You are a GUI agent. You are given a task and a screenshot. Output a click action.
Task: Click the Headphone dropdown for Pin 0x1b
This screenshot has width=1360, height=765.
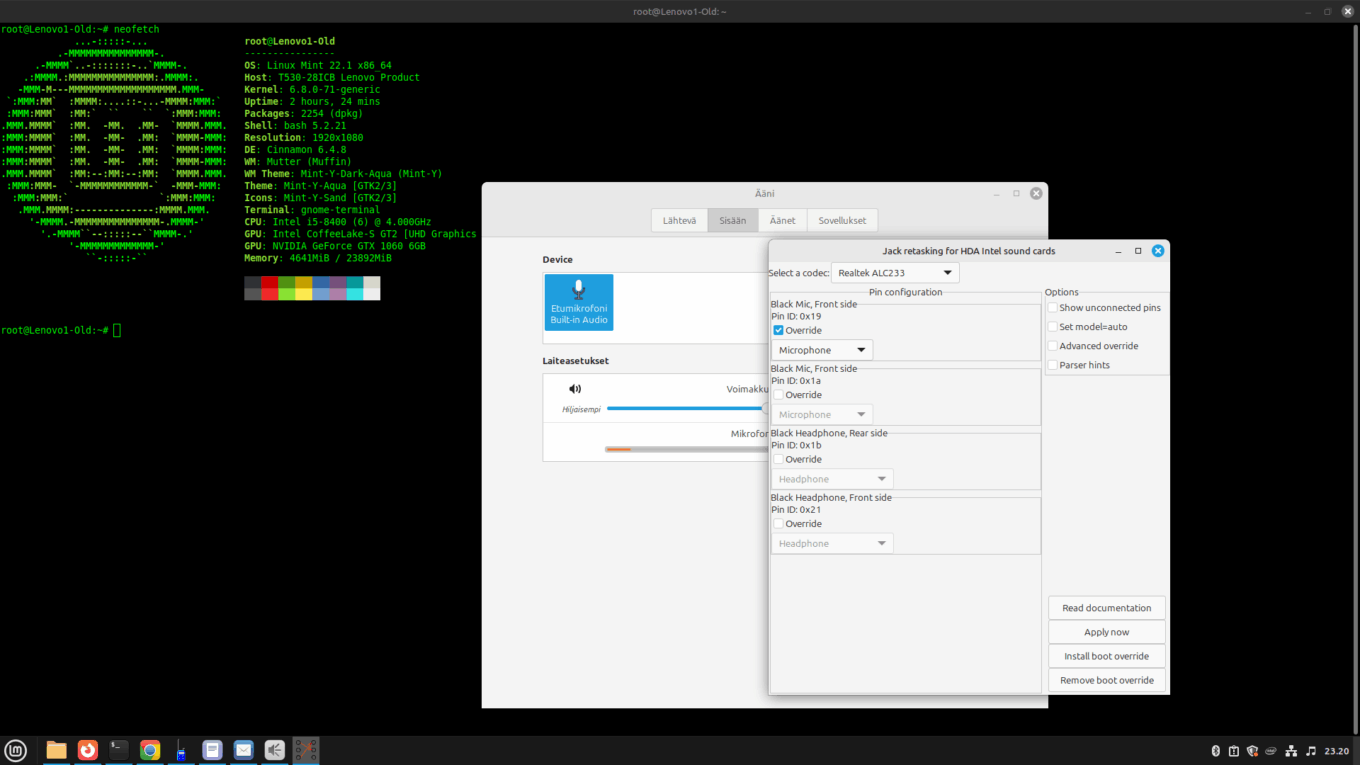(x=832, y=479)
